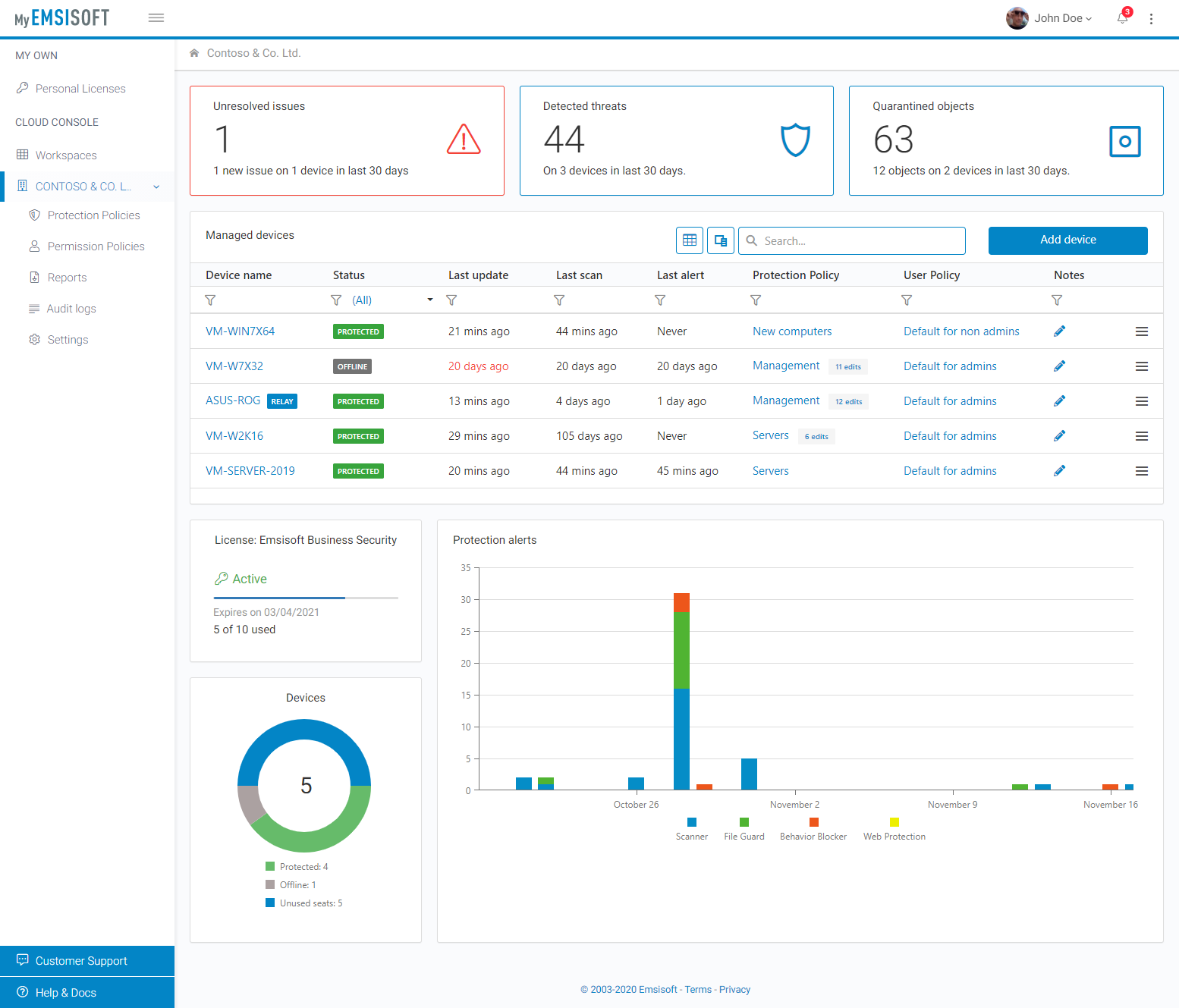Open the Status filter dropdown (All)
The height and width of the screenshot is (1008, 1179).
[392, 300]
